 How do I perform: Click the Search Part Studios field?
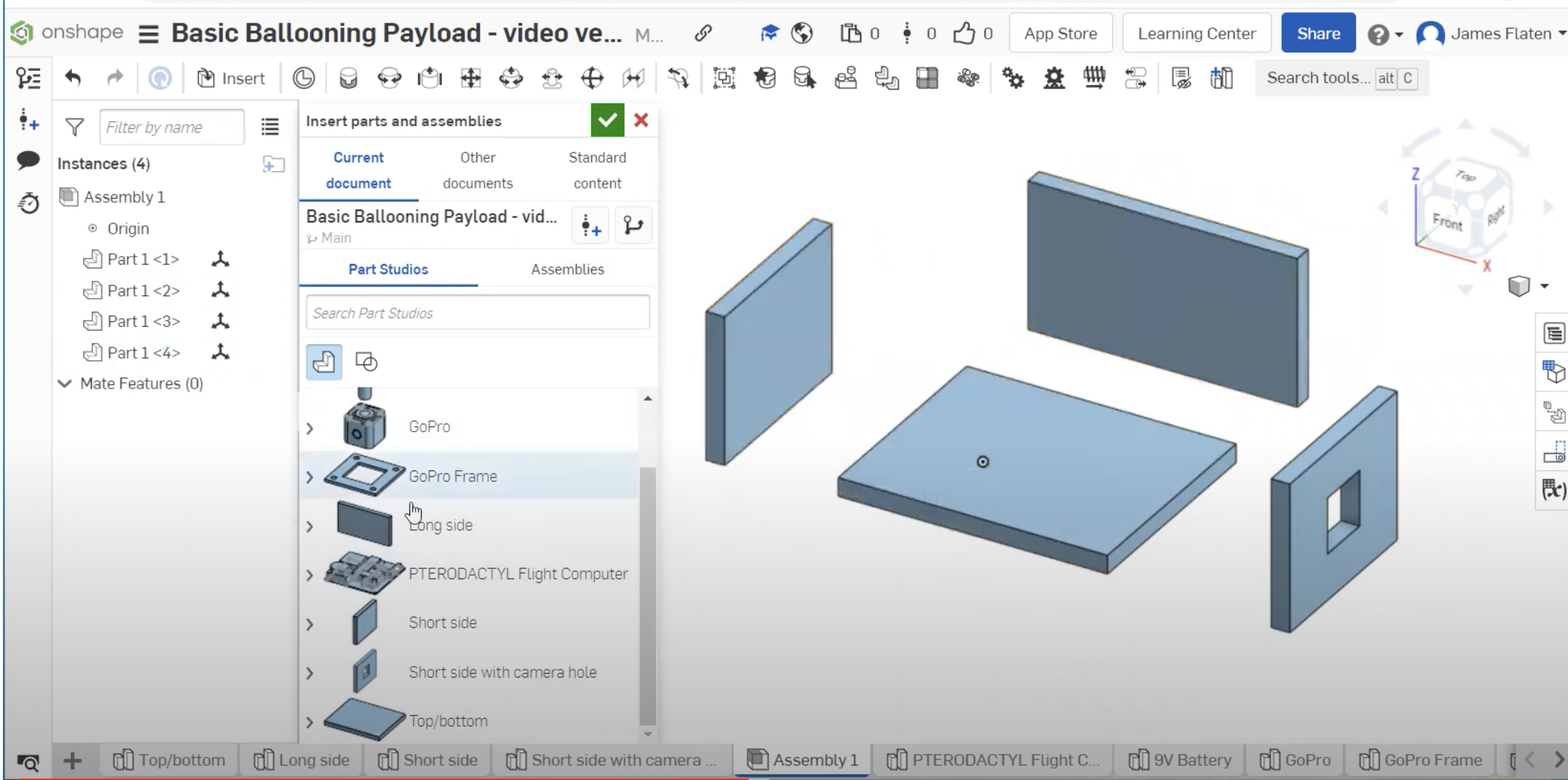478,313
